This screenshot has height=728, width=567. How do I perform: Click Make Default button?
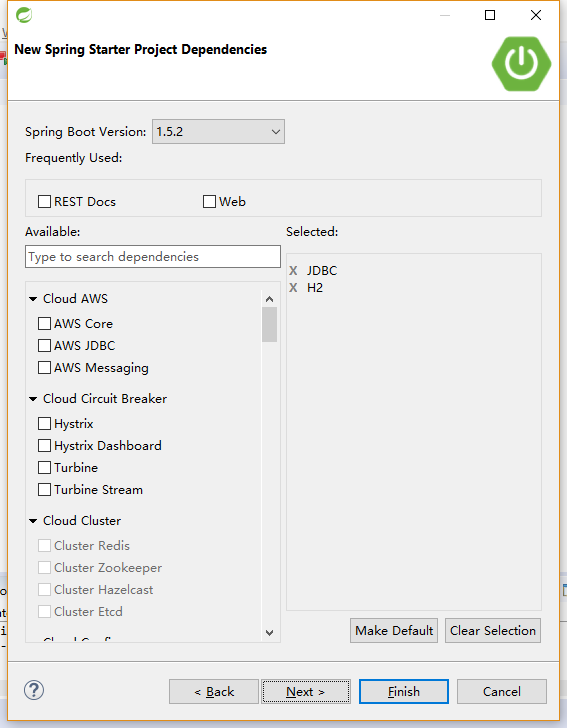[x=394, y=630]
